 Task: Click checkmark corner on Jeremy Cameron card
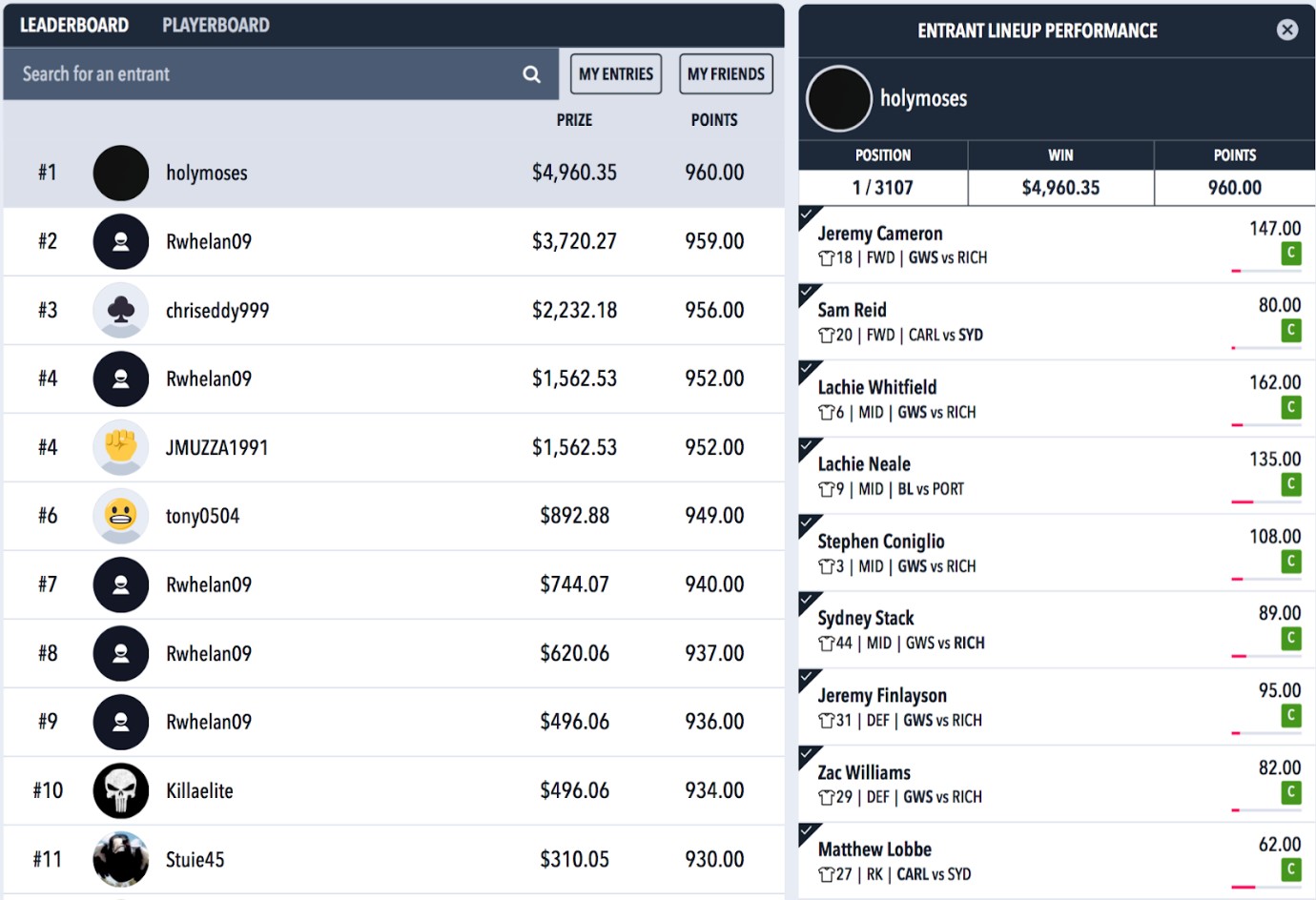pyautogui.click(x=809, y=215)
